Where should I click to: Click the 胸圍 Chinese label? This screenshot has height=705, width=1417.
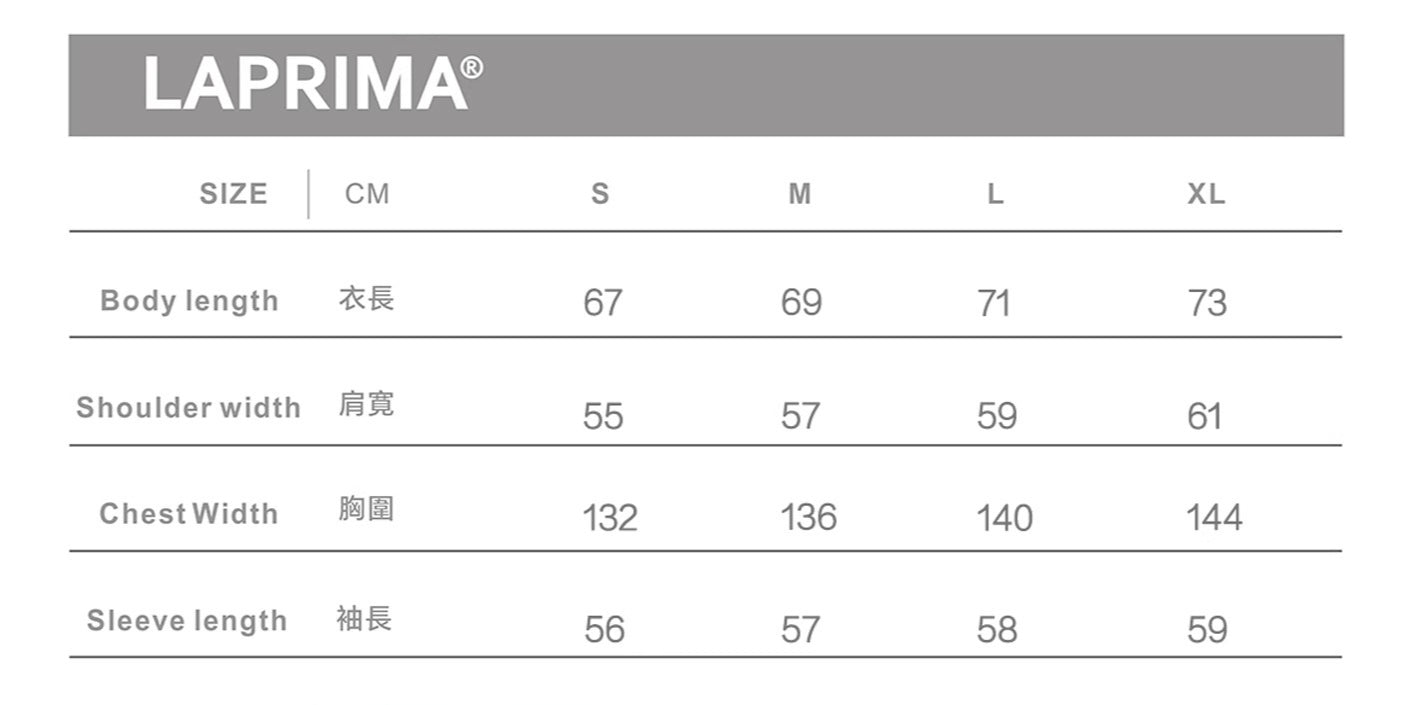coord(366,510)
